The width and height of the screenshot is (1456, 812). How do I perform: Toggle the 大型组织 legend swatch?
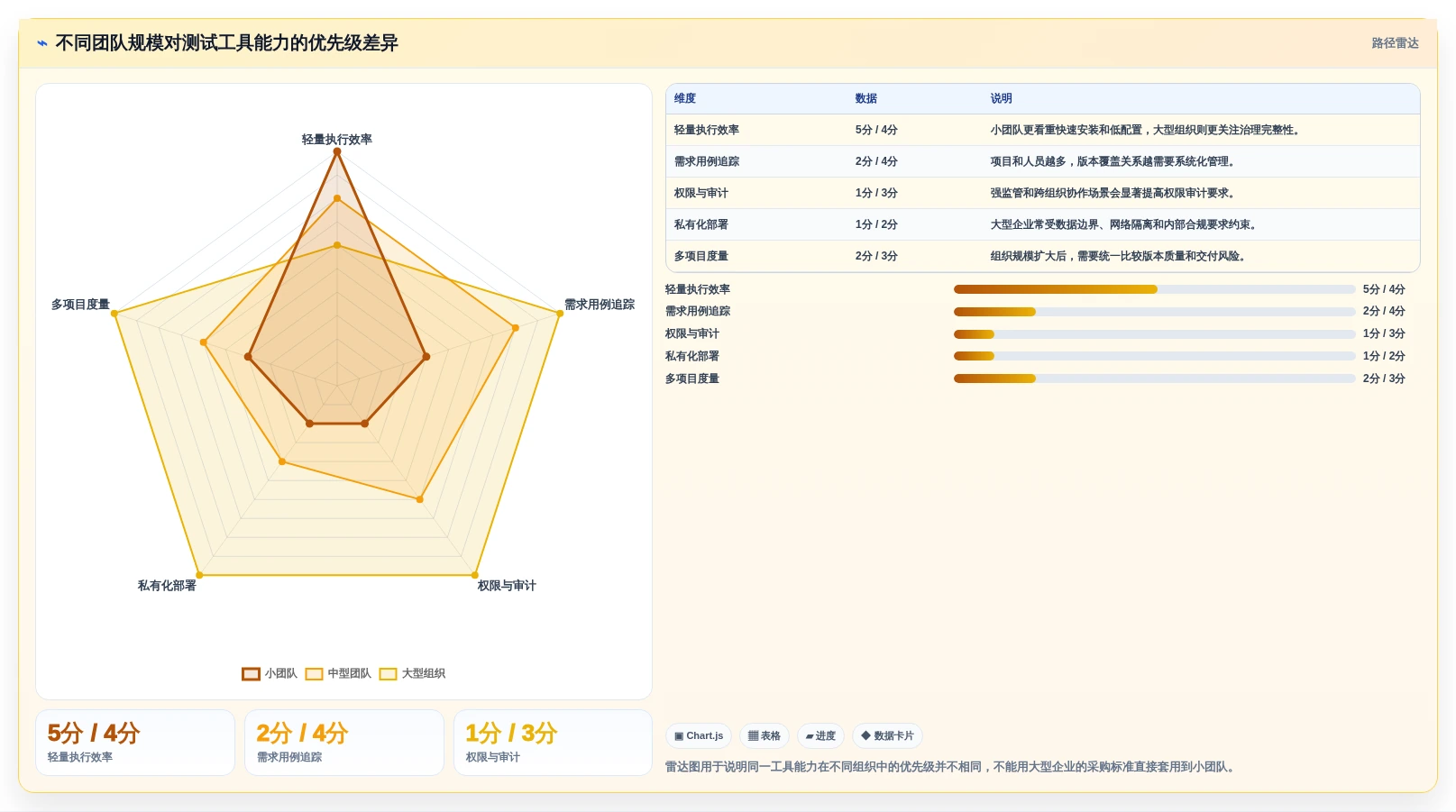pos(388,674)
